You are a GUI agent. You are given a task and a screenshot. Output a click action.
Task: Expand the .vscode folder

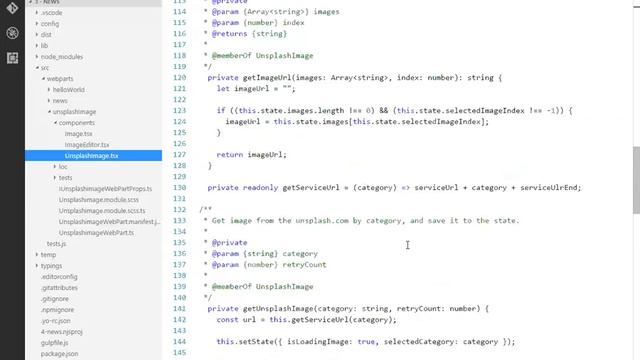(51, 13)
